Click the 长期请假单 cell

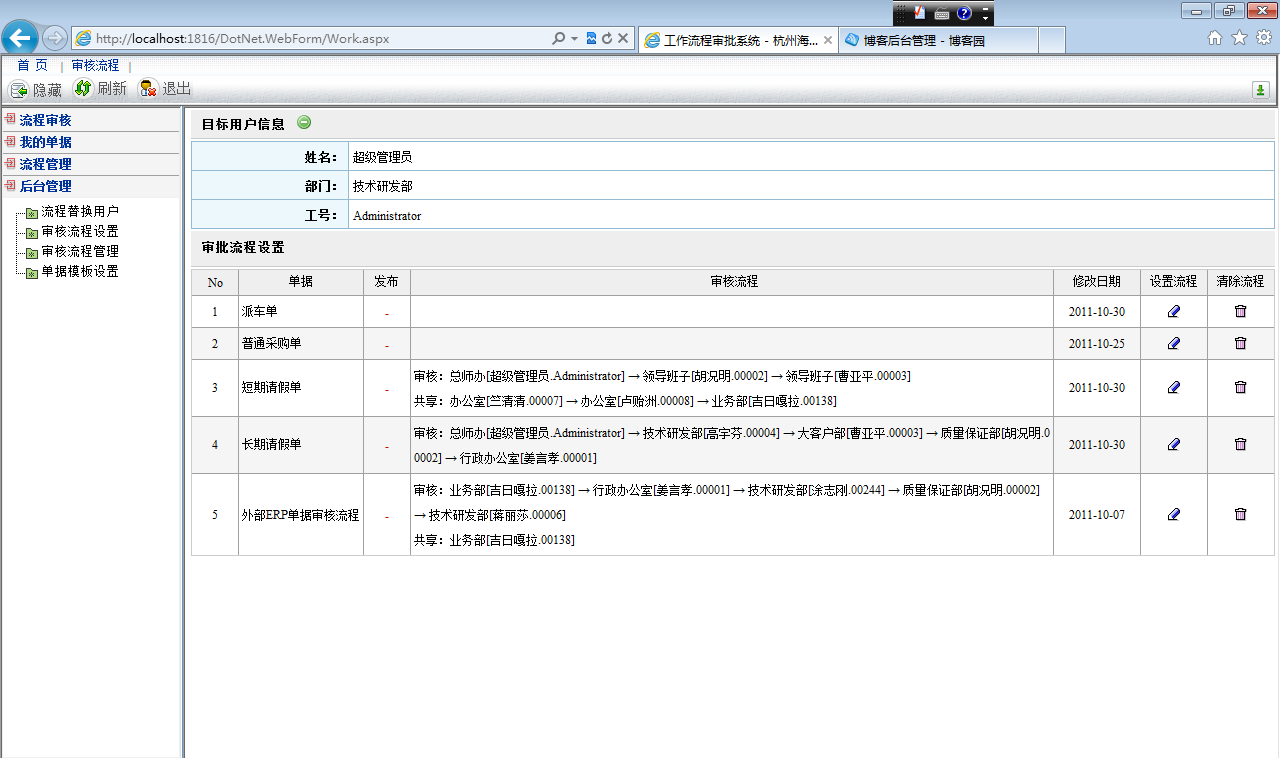(301, 445)
